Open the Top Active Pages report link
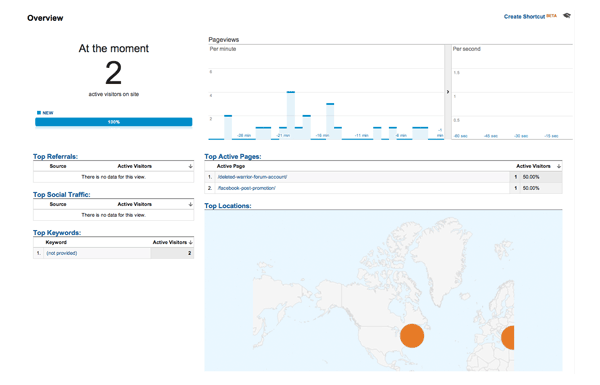The height and width of the screenshot is (385, 600). coord(233,157)
